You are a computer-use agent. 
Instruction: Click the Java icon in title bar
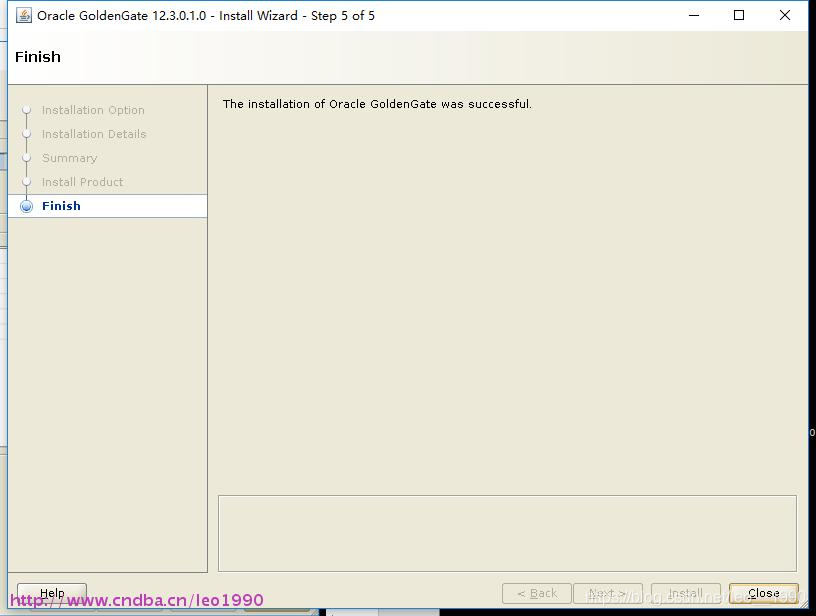pyautogui.click(x=24, y=16)
